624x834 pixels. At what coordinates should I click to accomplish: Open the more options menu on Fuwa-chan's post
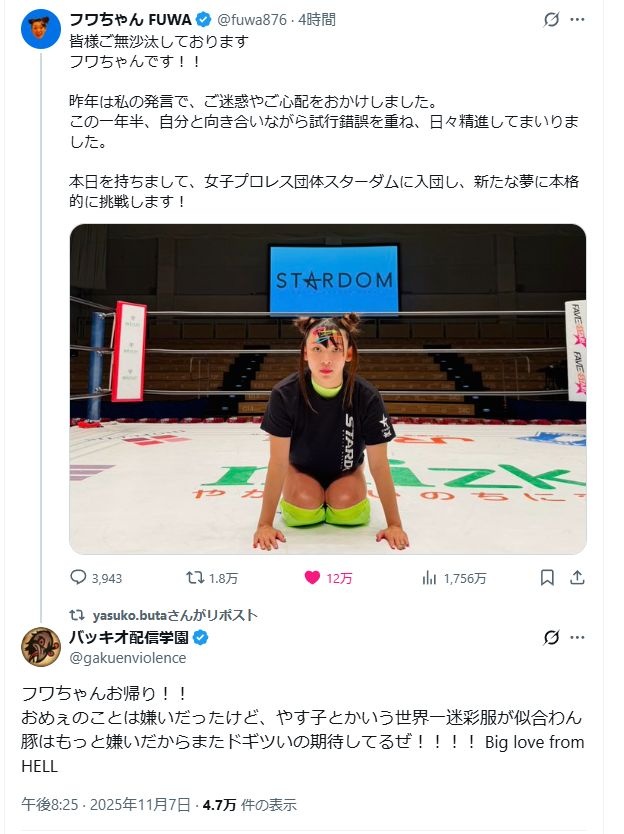577,20
